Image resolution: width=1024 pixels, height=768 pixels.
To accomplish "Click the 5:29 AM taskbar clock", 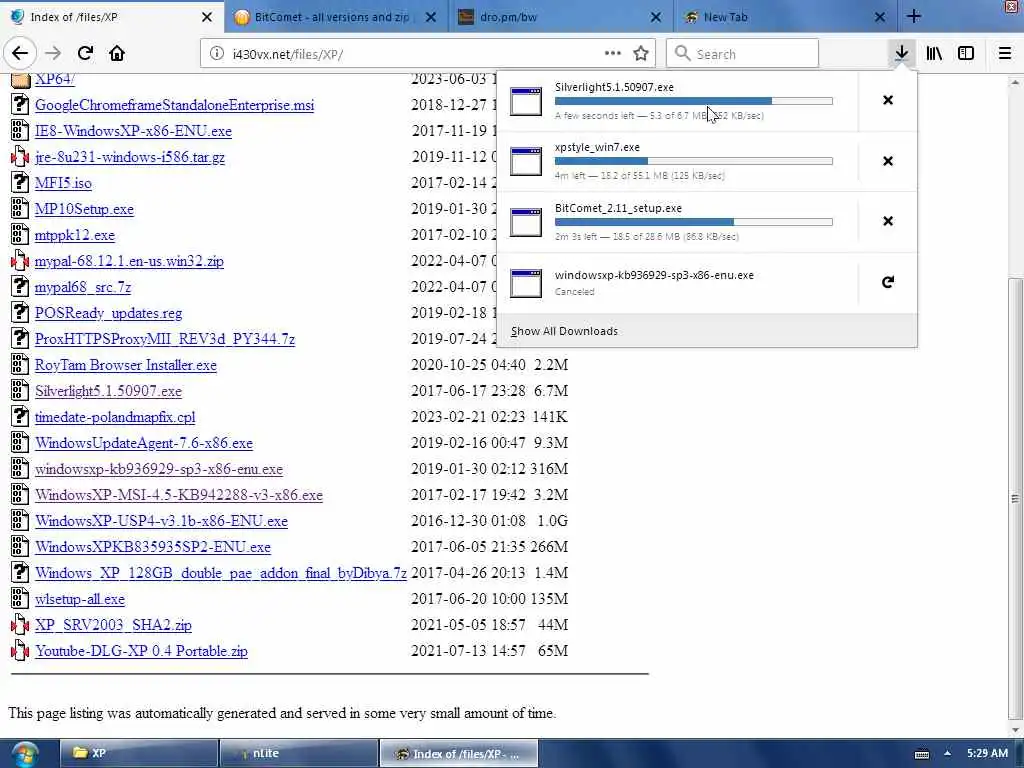I will click(x=987, y=753).
